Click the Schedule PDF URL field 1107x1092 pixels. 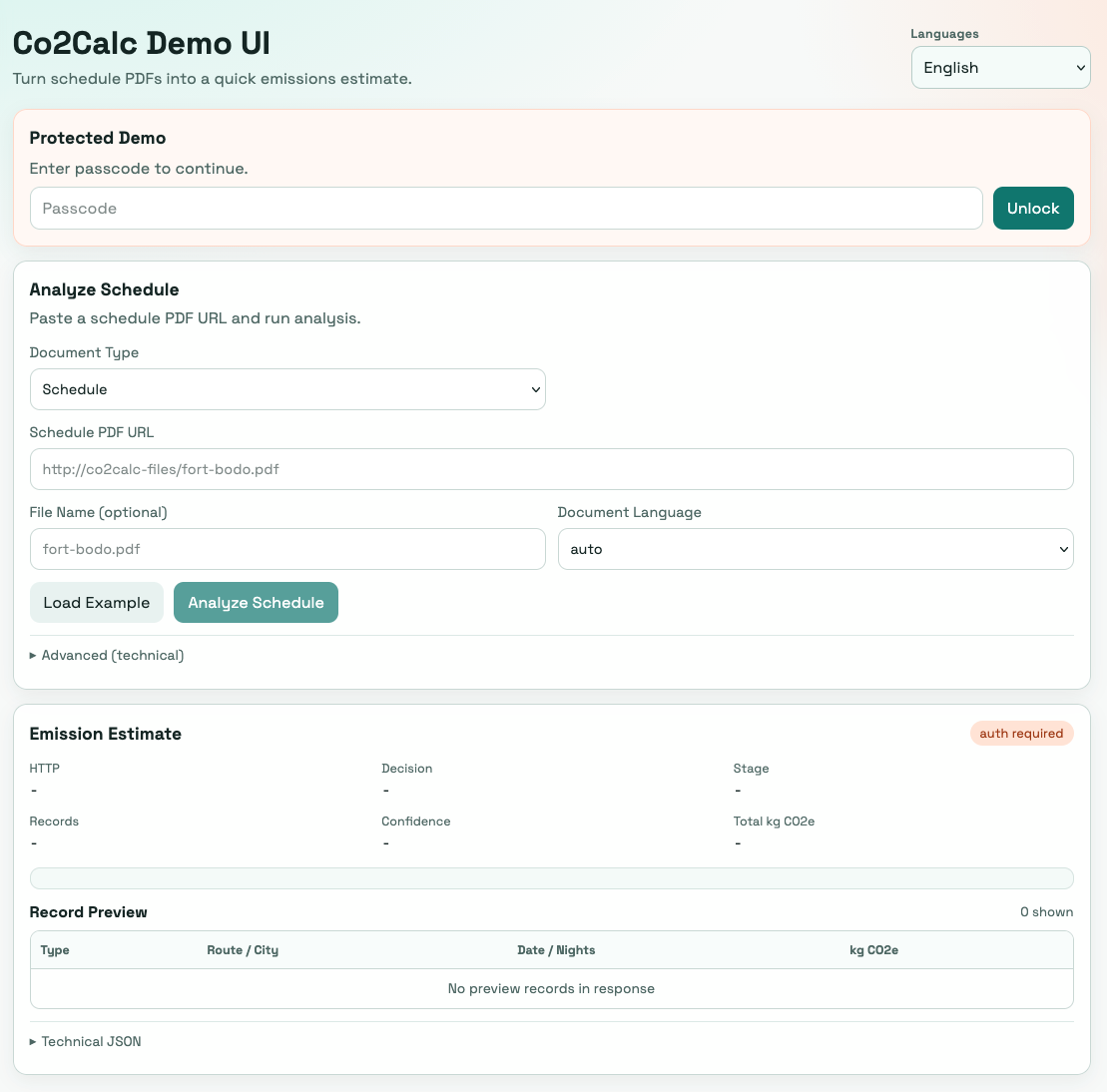(551, 469)
